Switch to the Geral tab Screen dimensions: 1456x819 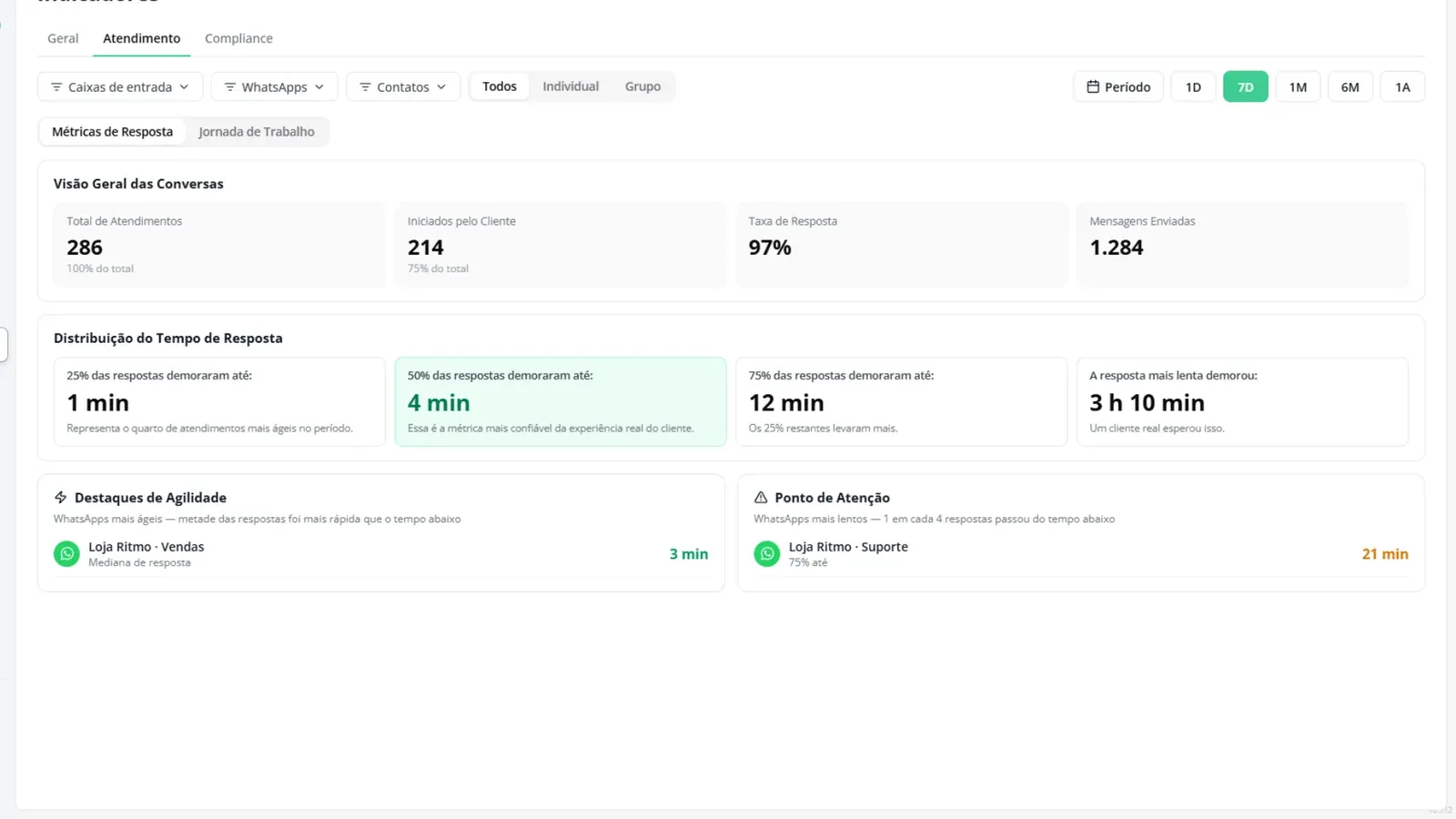tap(63, 38)
